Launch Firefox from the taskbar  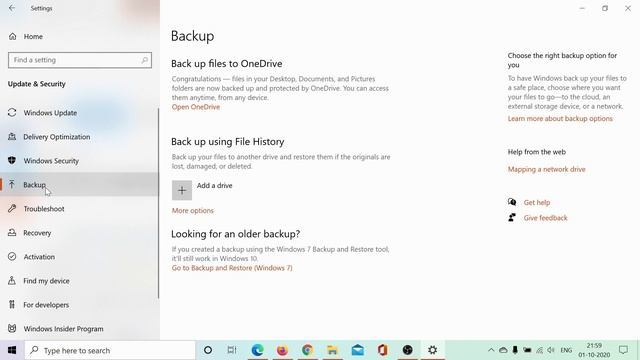tap(282, 350)
